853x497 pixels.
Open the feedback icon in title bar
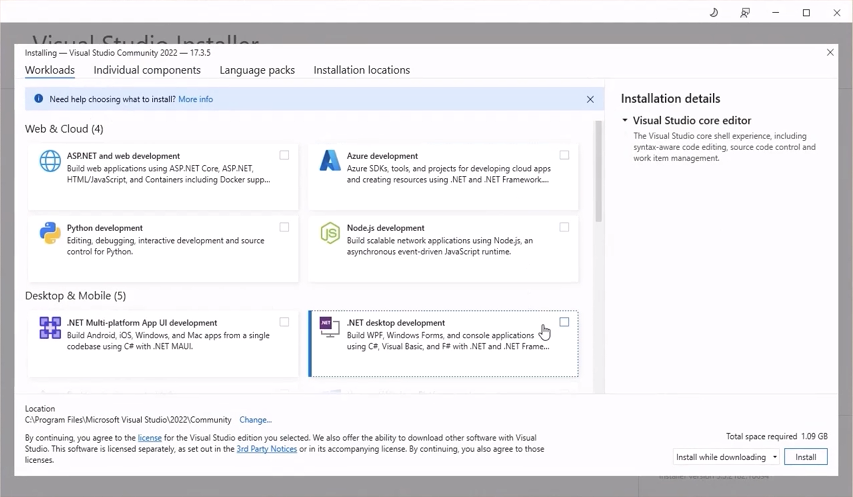point(745,13)
